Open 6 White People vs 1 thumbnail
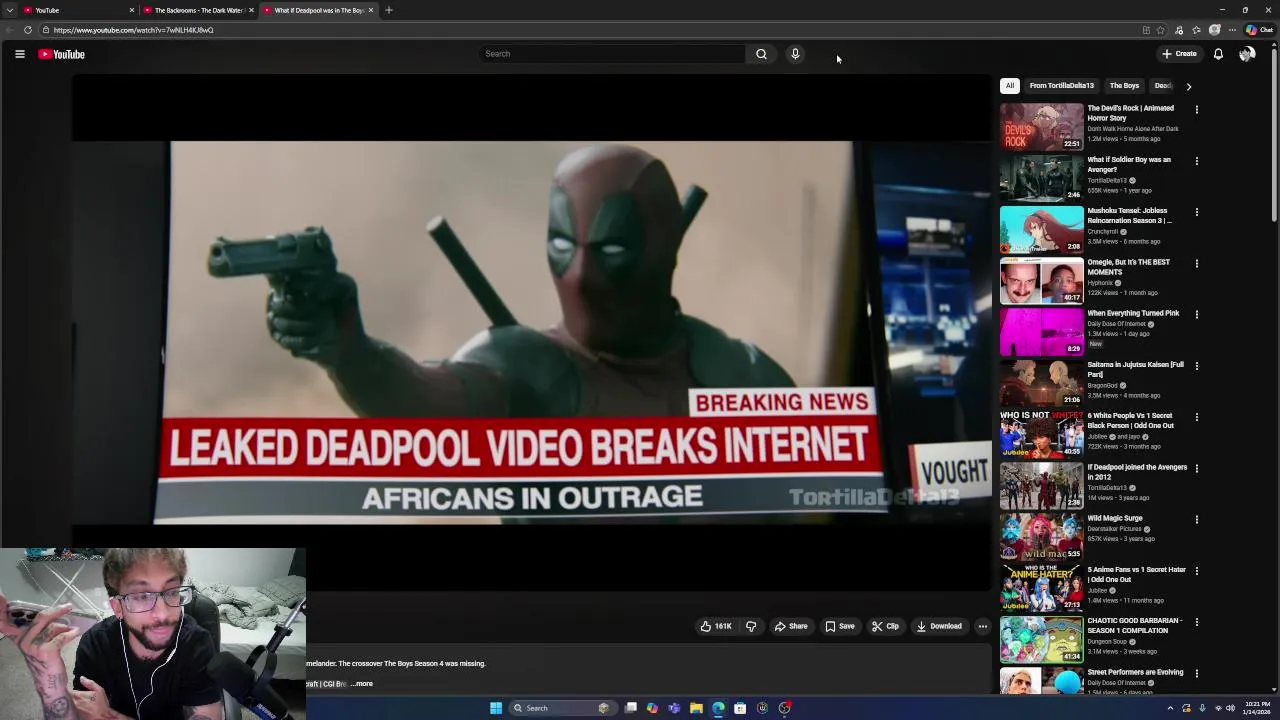1280x720 pixels. click(1041, 434)
